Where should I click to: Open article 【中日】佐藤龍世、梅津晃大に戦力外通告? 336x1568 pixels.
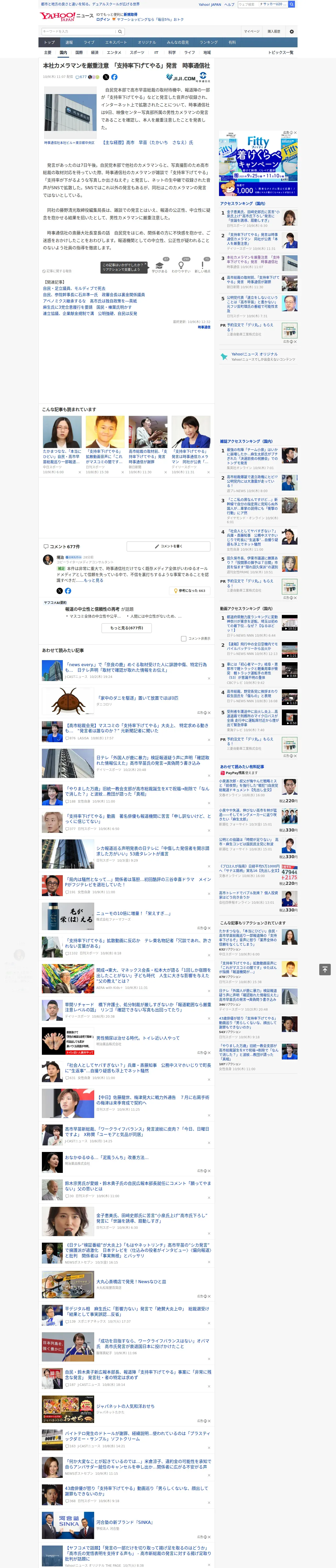point(153,1100)
